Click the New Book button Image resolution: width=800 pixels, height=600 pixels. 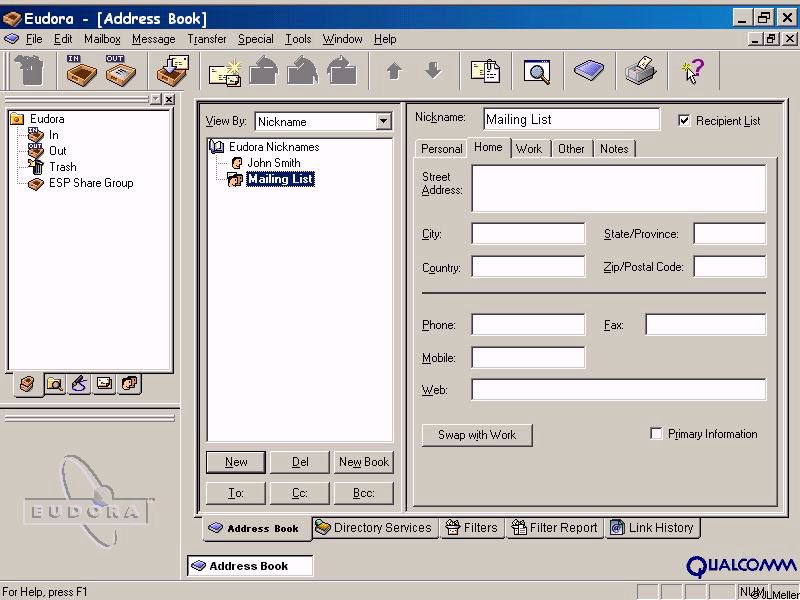[364, 462]
